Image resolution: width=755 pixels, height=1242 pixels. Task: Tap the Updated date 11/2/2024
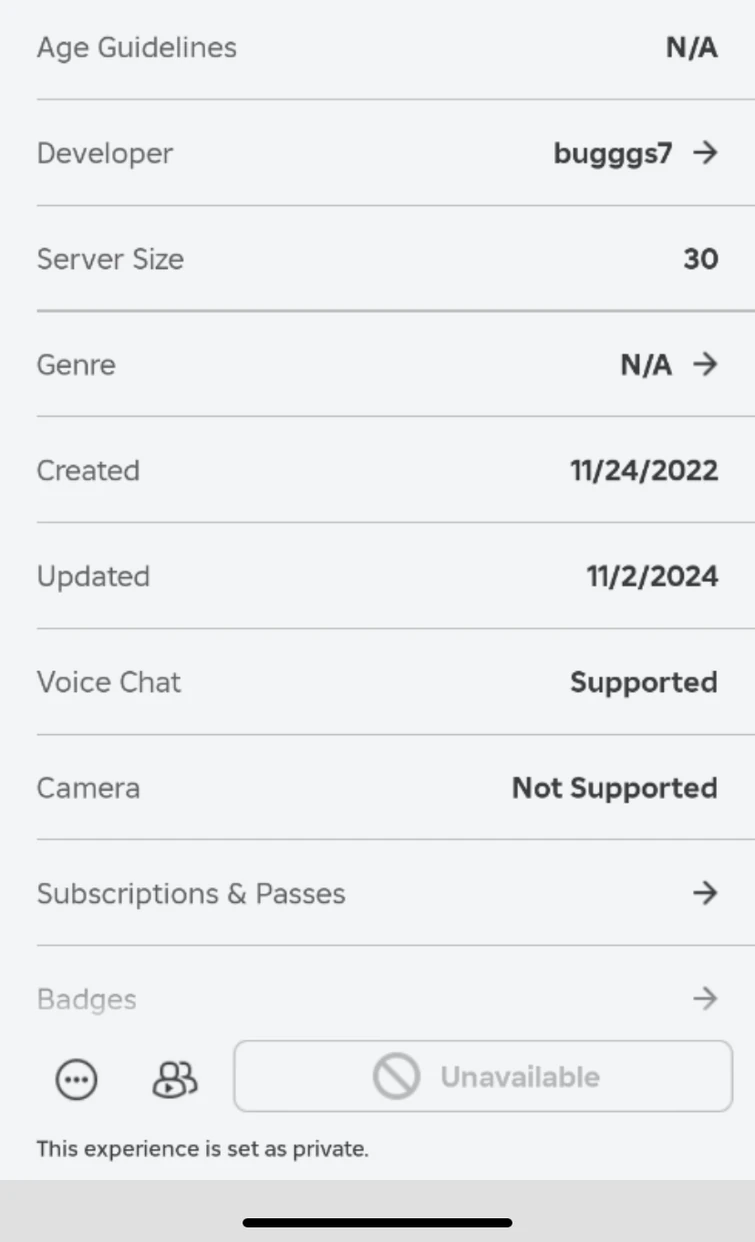point(652,576)
